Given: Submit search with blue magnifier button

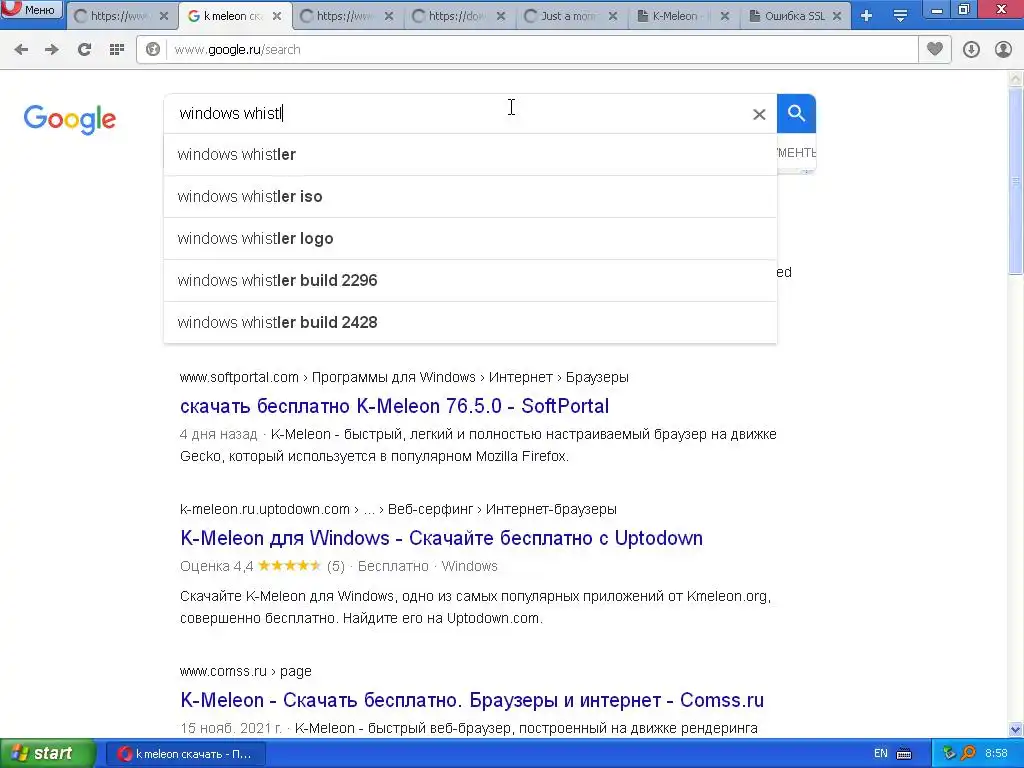Looking at the screenshot, I should click(796, 114).
